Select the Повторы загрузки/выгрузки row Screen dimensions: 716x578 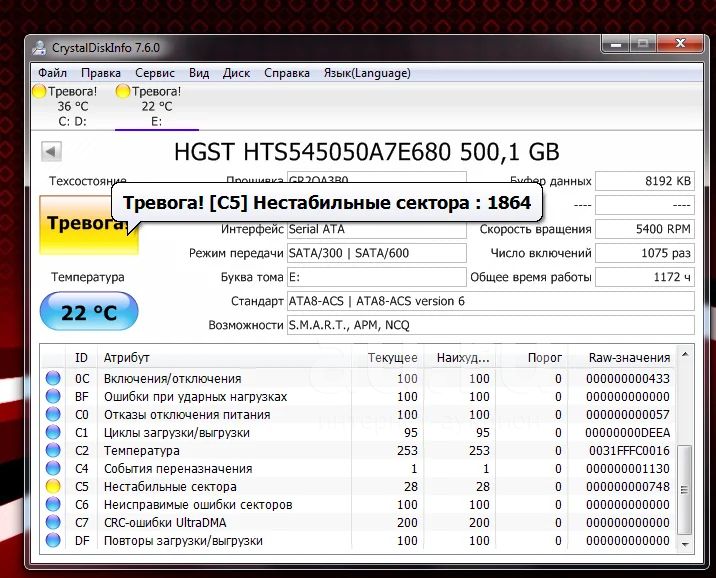point(358,541)
